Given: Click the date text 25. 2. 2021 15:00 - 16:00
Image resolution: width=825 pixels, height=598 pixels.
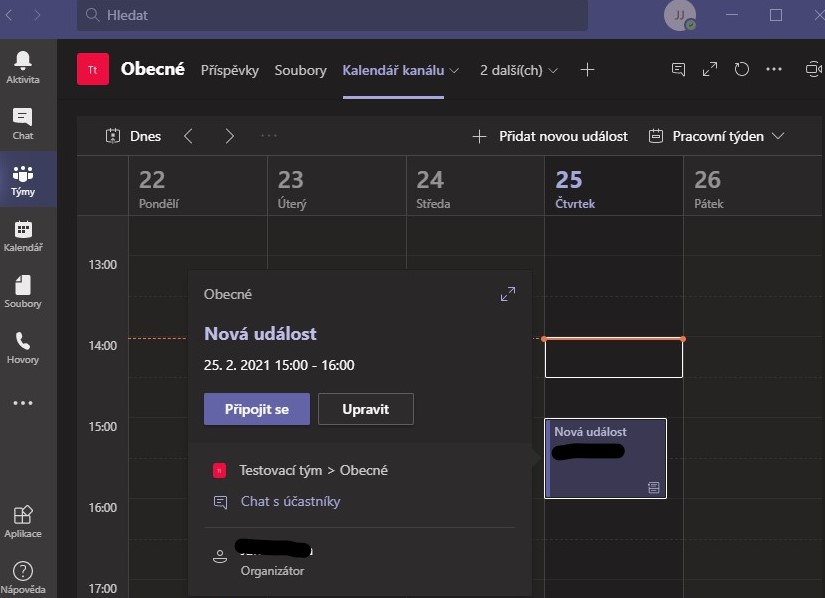Looking at the screenshot, I should click(279, 365).
